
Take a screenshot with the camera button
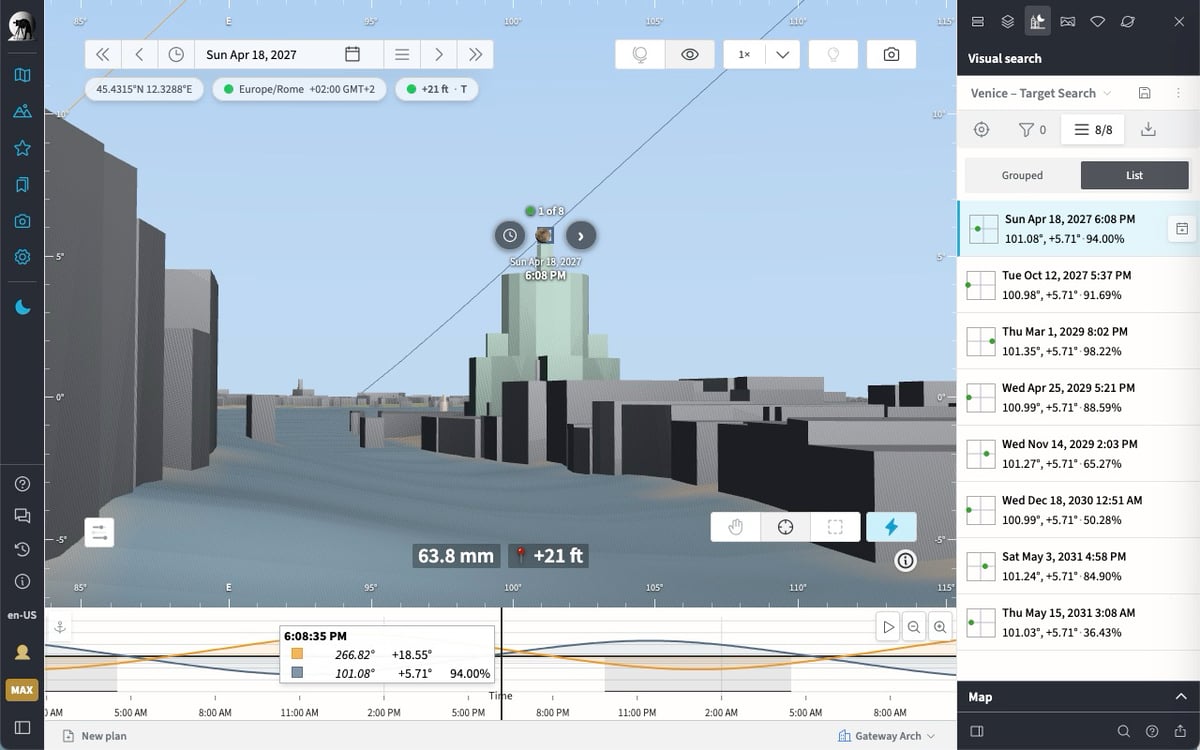point(891,54)
